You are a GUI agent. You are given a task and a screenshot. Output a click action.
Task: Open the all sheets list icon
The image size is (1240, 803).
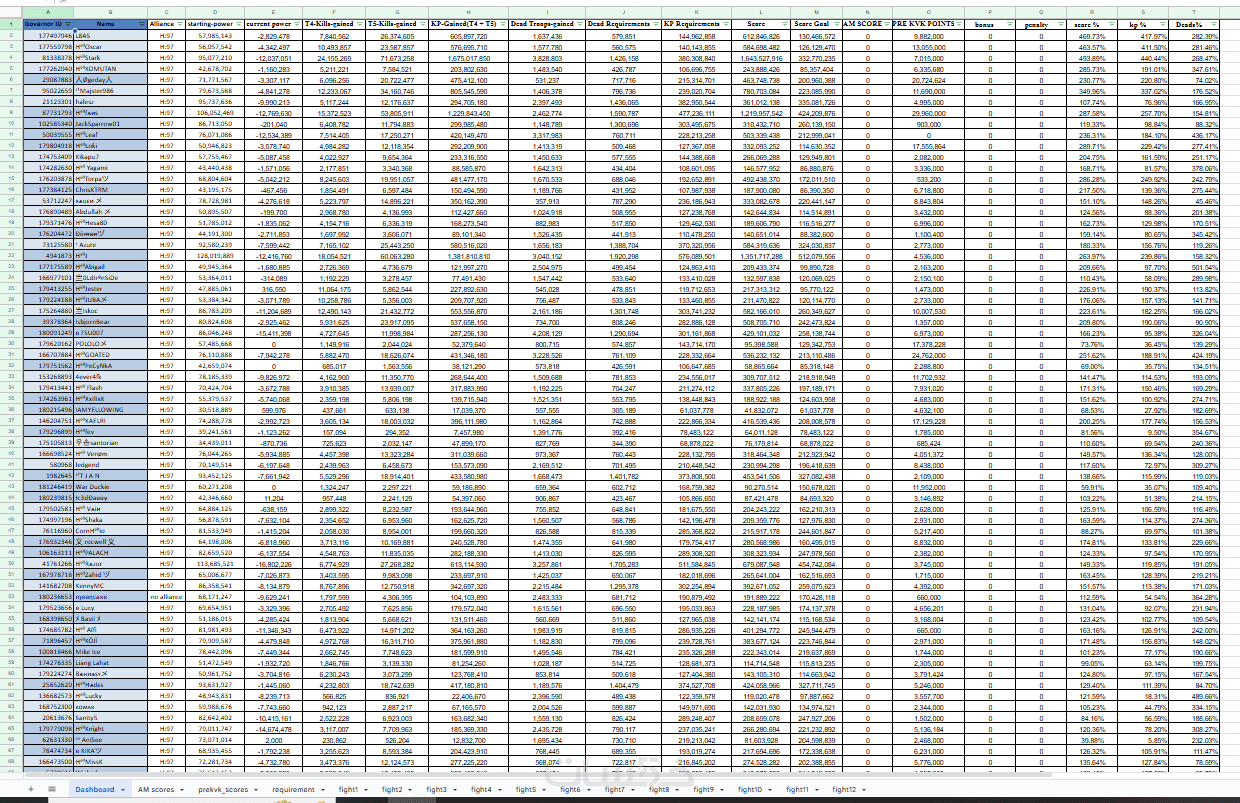click(52, 789)
